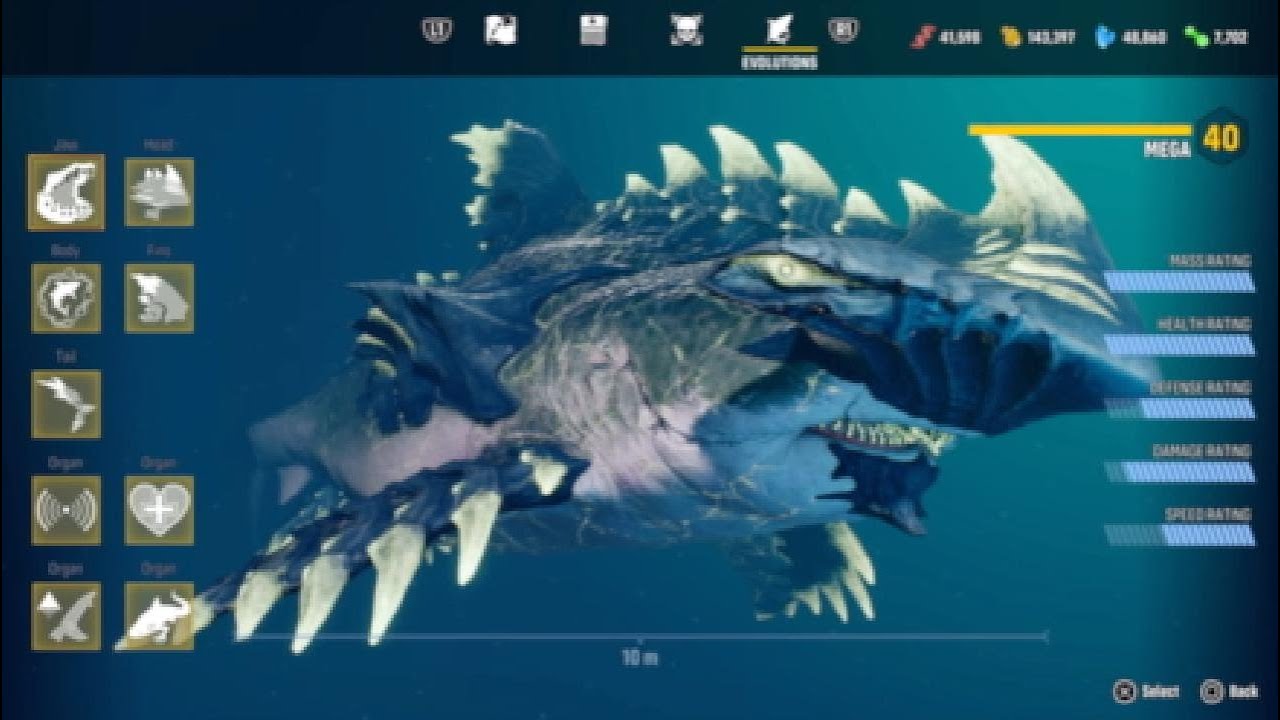Click the Damage Rating bar
This screenshot has height=720, width=1280.
pyautogui.click(x=1179, y=472)
